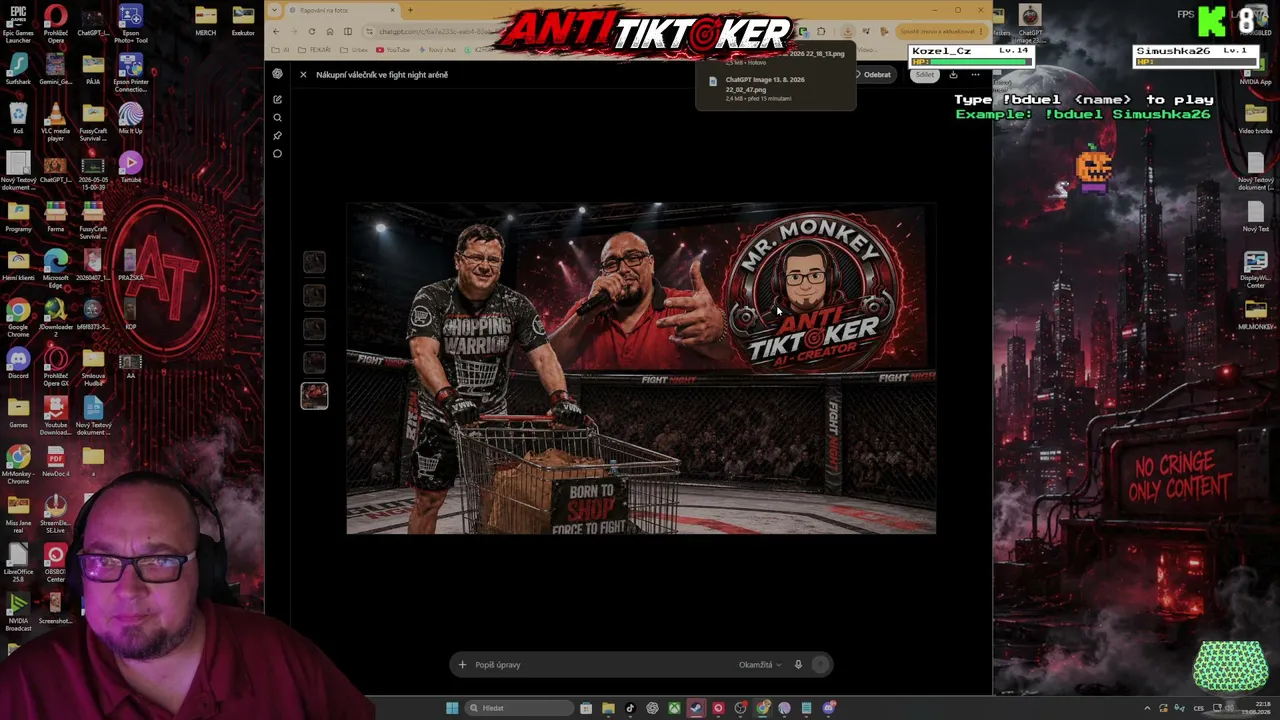
Task: Open NVIDIA App desktop icon
Action: [x=1256, y=70]
